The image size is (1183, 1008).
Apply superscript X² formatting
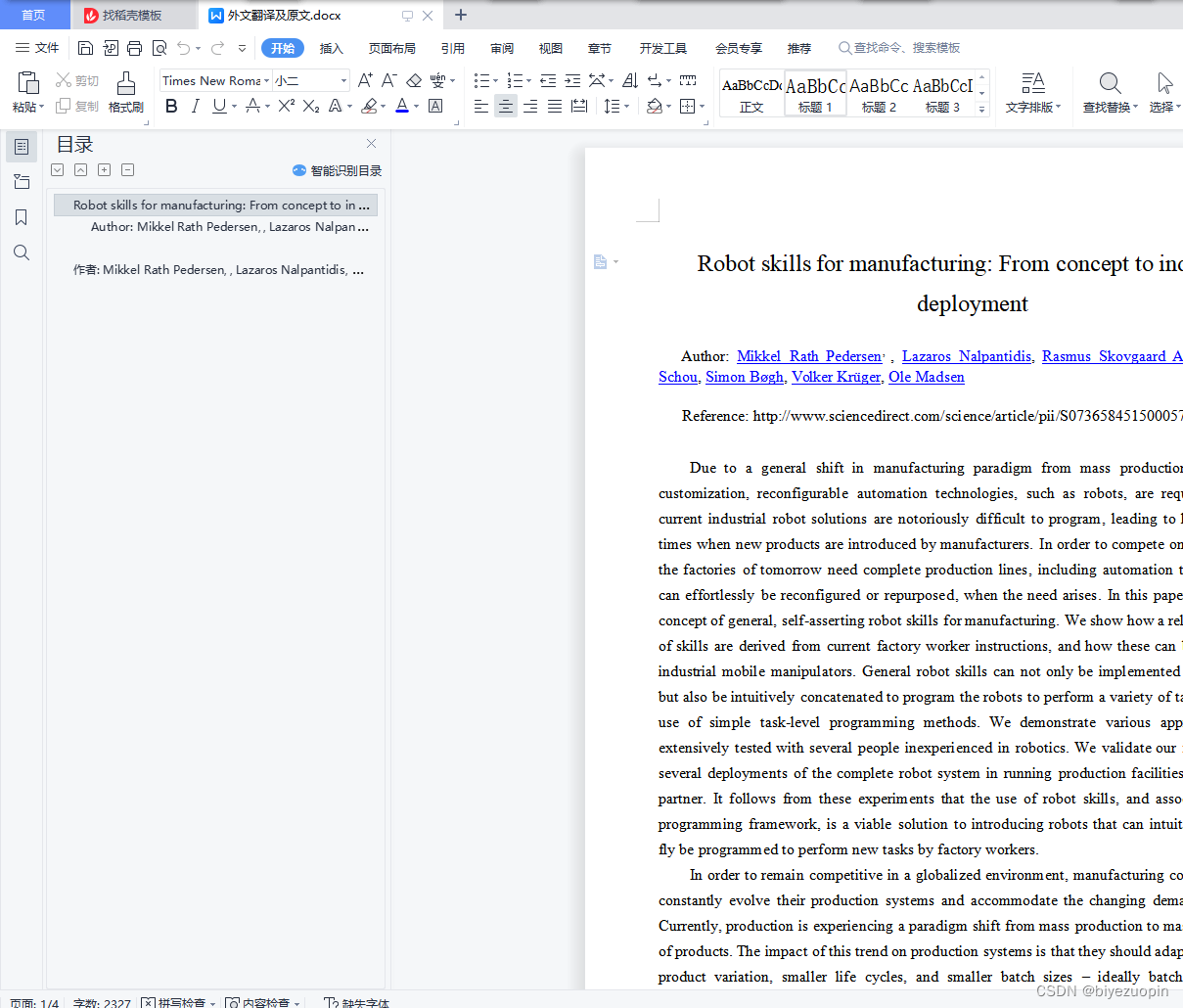[286, 106]
